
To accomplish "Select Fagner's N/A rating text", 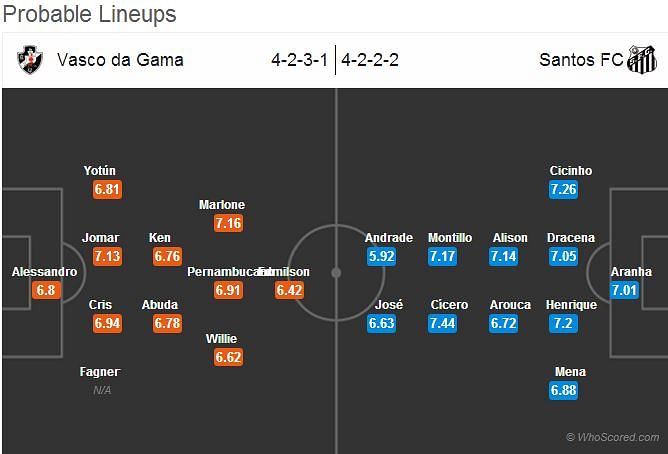I will [102, 390].
